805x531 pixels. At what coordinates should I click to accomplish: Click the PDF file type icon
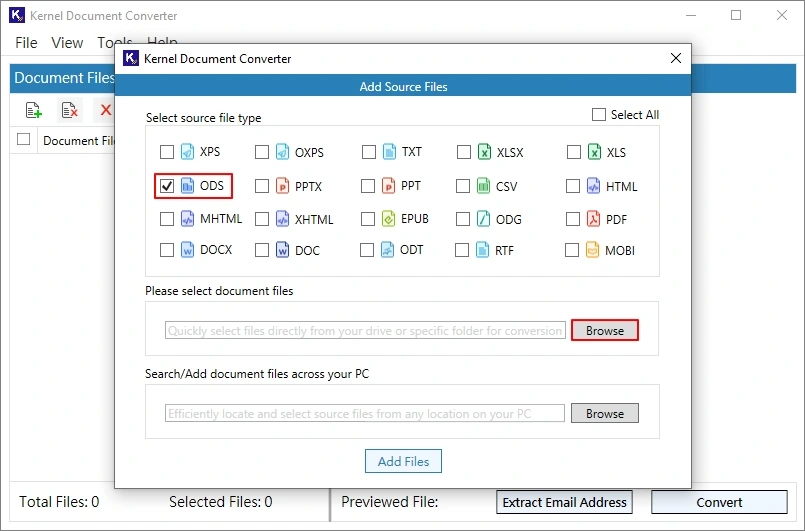[x=593, y=219]
